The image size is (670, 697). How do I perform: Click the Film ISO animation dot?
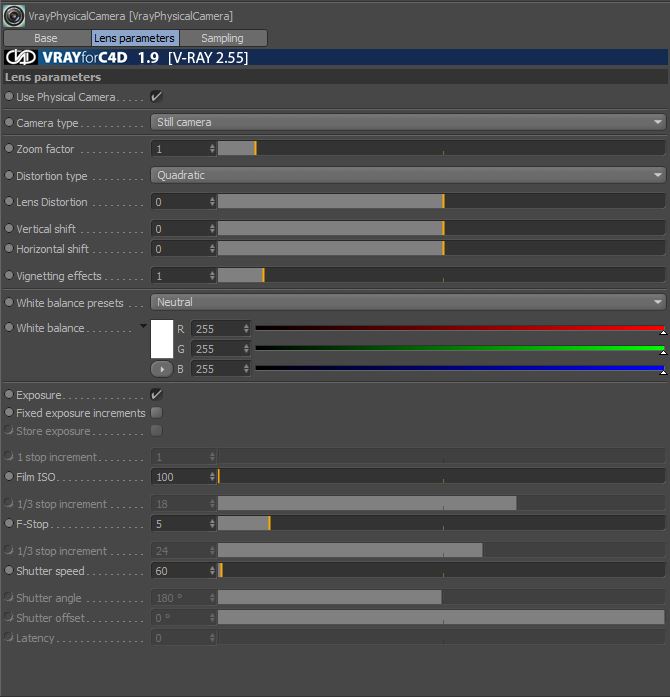9,476
